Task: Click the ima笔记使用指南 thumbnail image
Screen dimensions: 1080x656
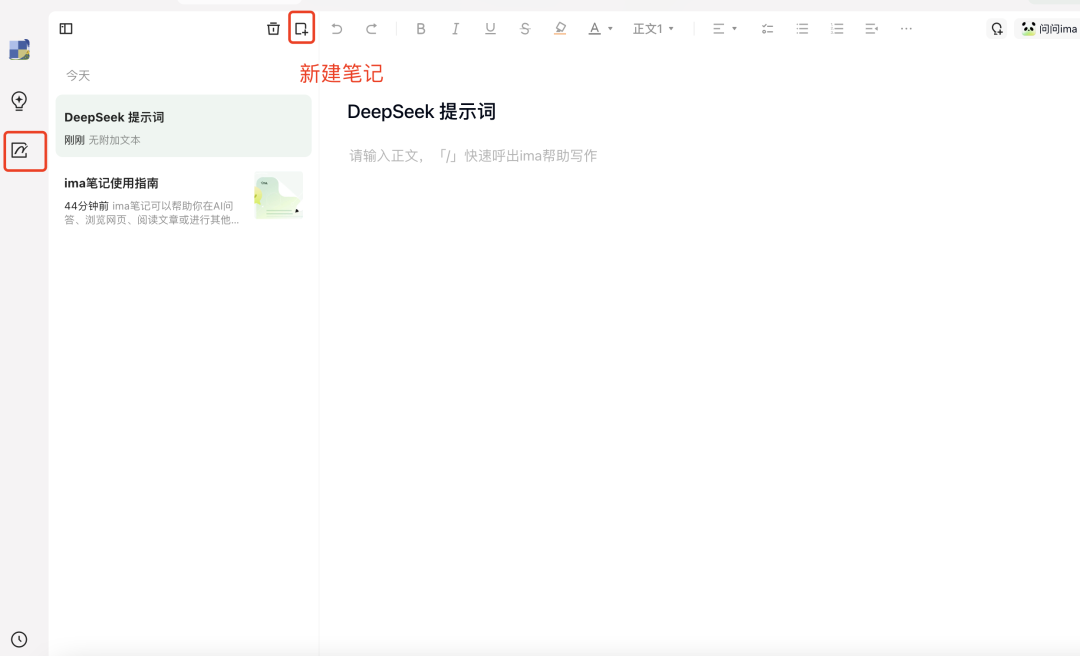Action: pos(278,195)
